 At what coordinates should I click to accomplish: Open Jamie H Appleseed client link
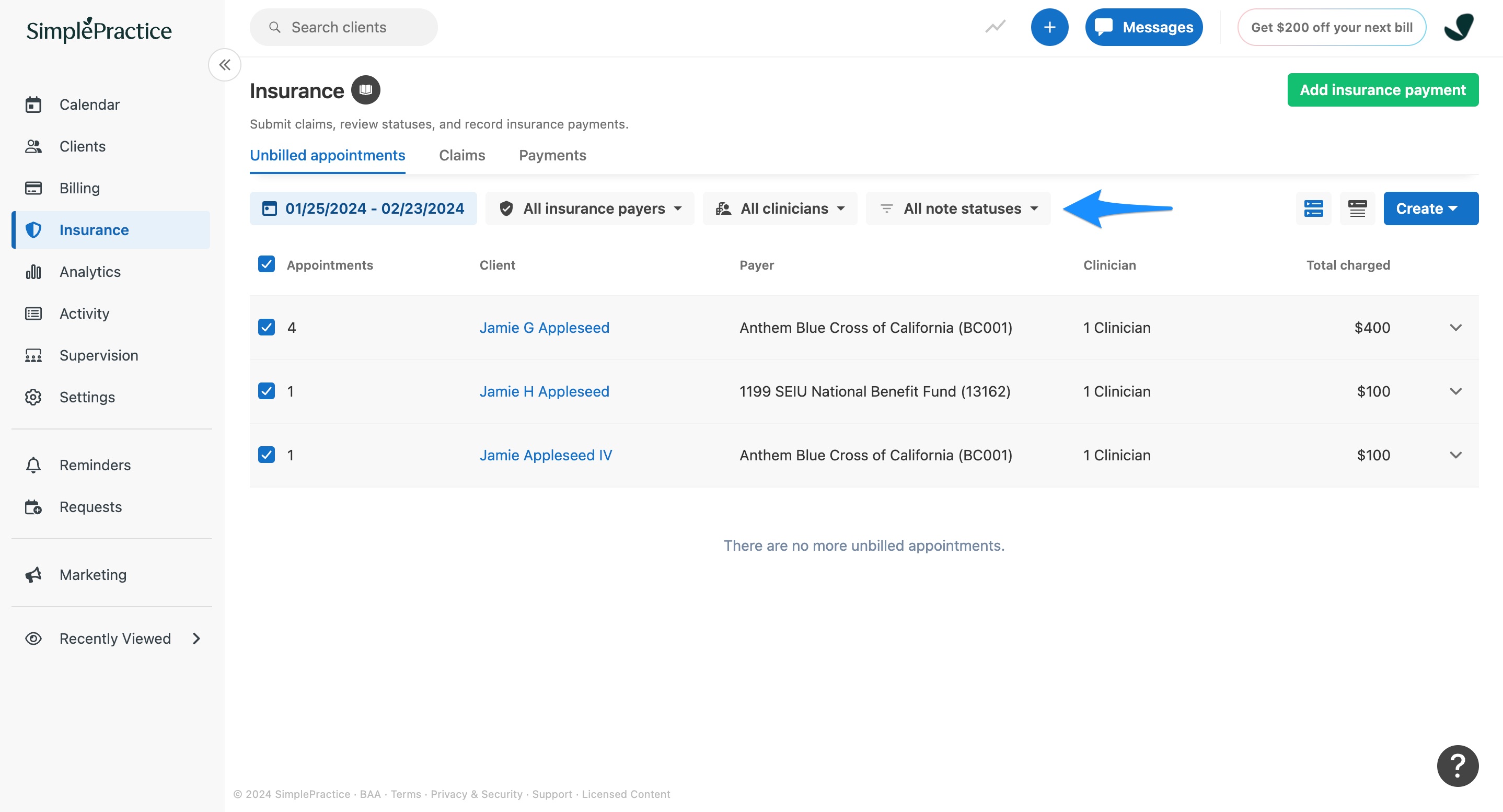[544, 391]
